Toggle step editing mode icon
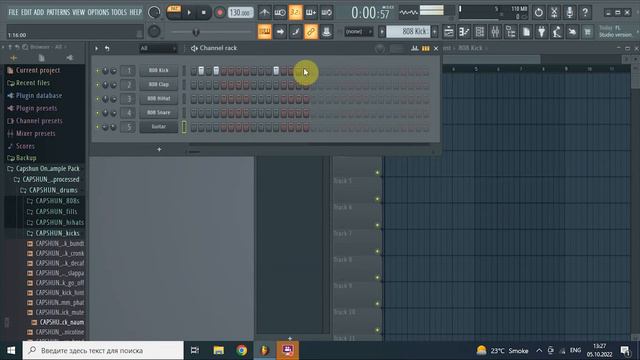The height and width of the screenshot is (360, 640). [296, 31]
